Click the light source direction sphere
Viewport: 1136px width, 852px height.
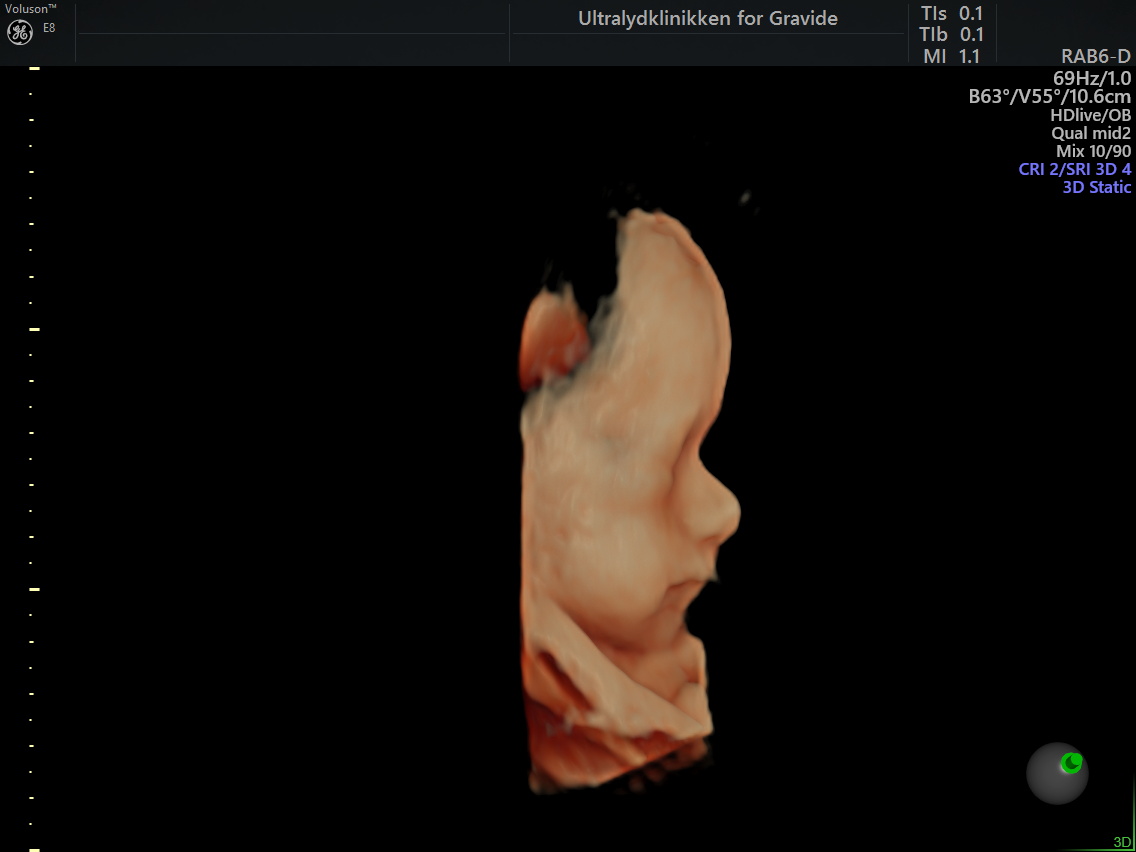coord(1057,773)
